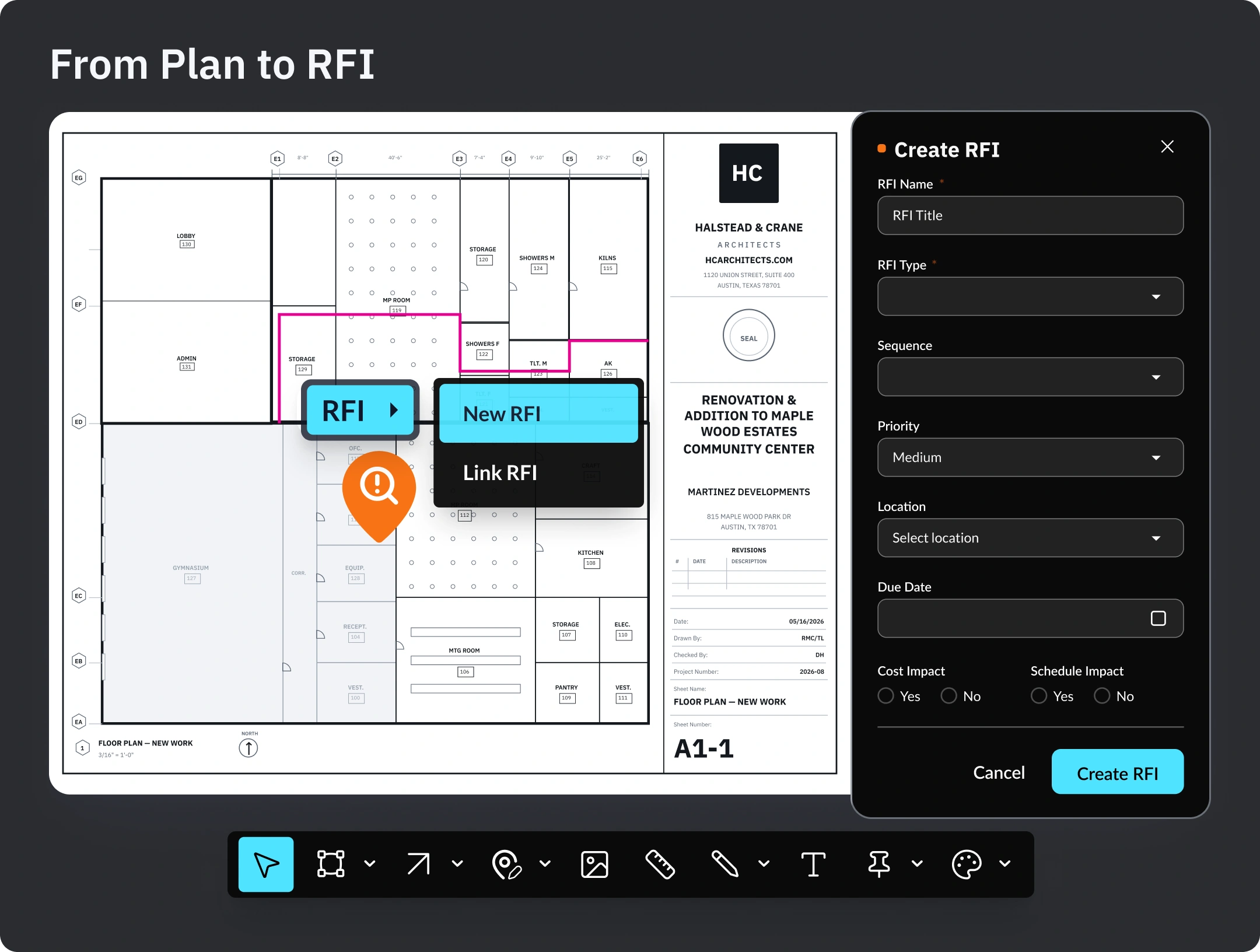The image size is (1260, 952).
Task: Click the Due Date input field
Action: 1030,618
